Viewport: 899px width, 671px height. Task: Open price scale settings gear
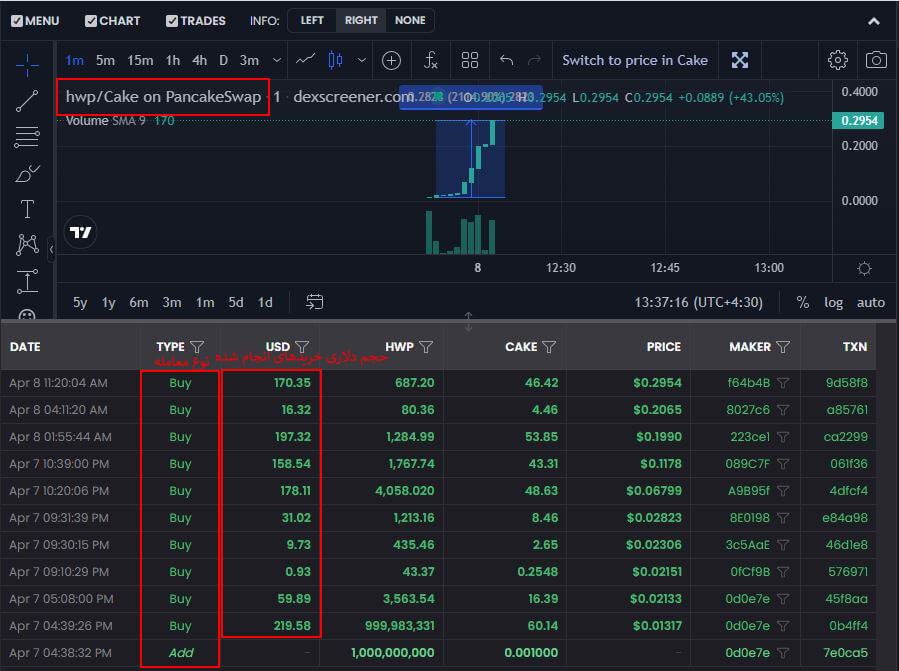point(864,268)
